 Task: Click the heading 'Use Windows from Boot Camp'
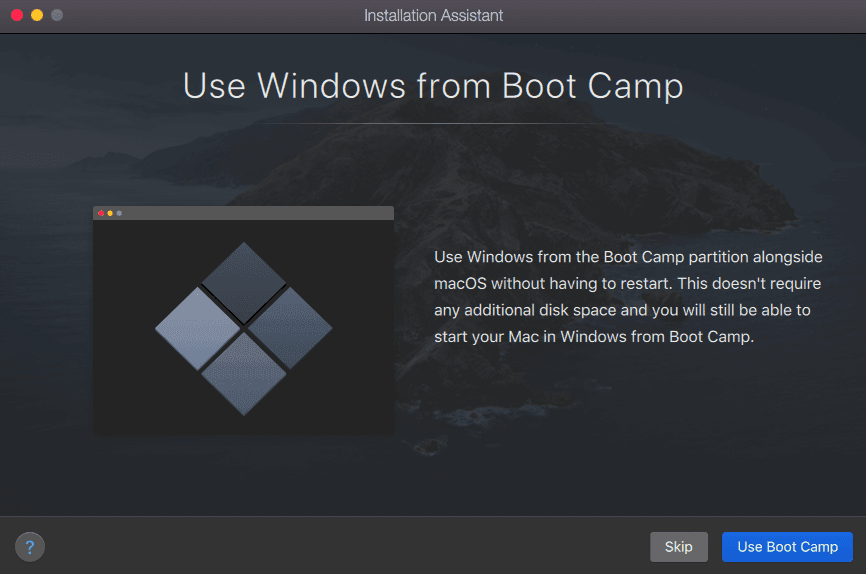[x=433, y=86]
